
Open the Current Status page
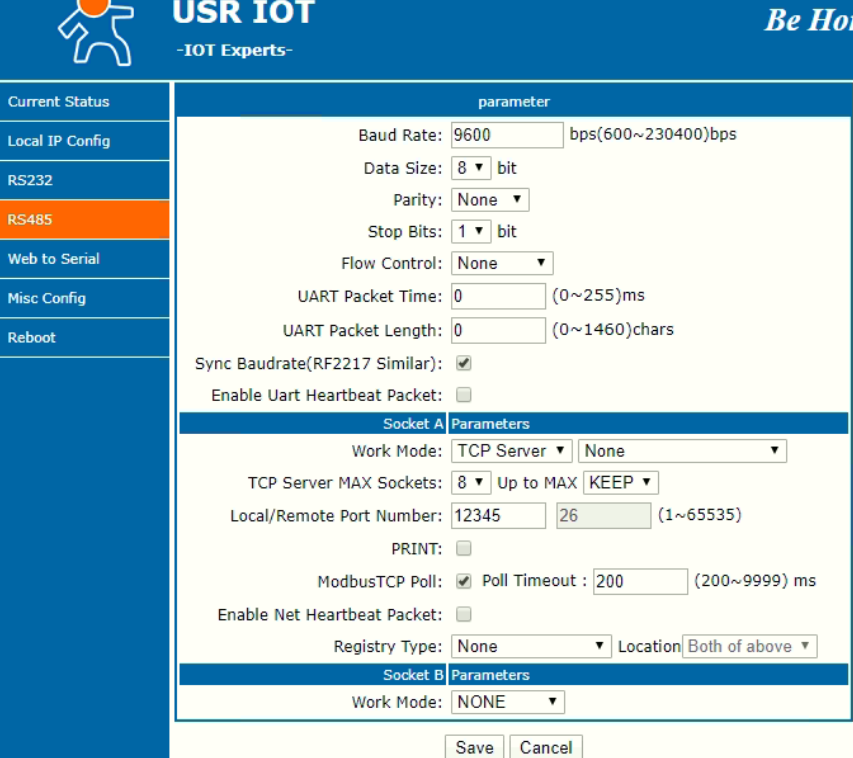tap(84, 102)
